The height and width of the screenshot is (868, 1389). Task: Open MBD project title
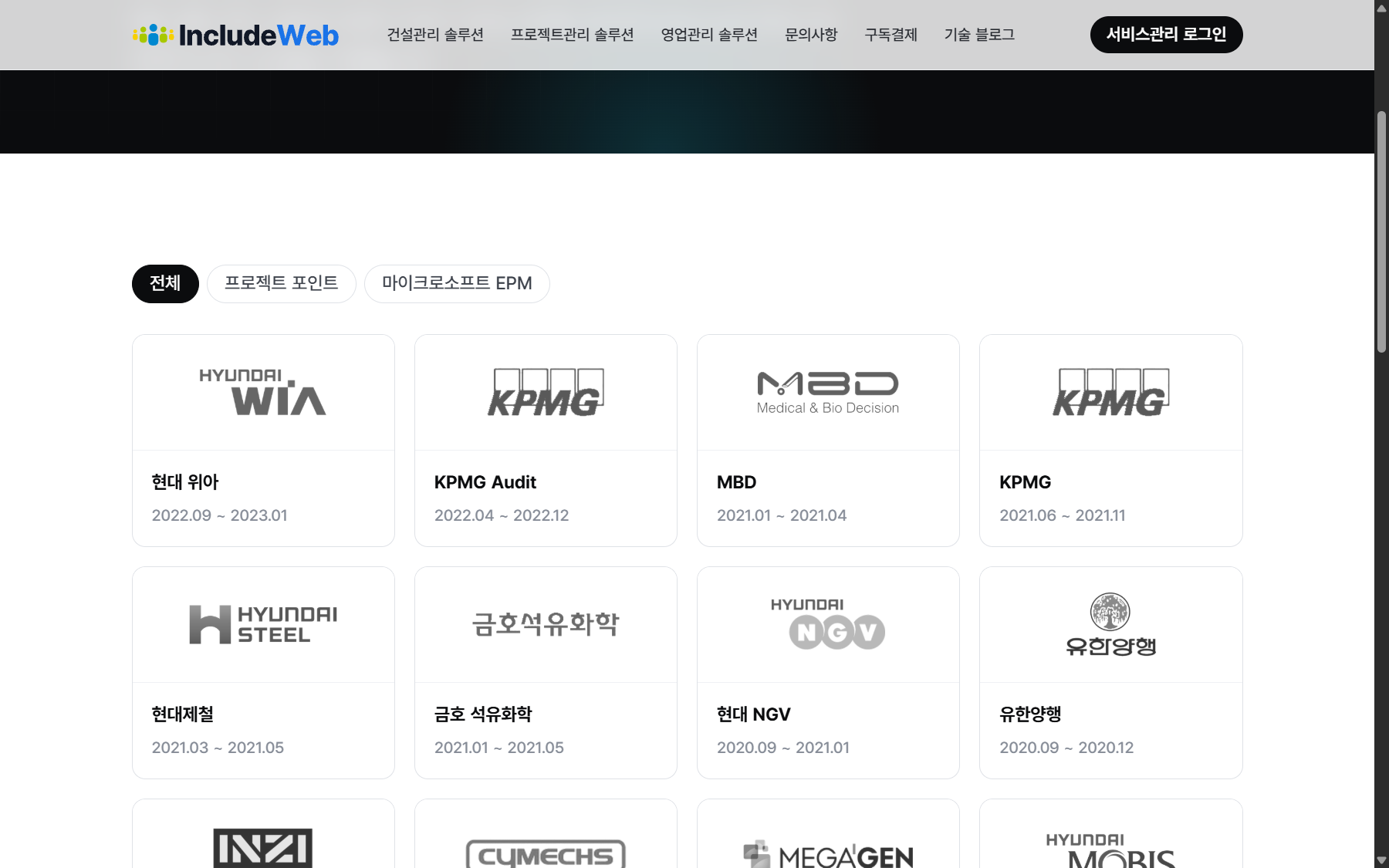(736, 482)
